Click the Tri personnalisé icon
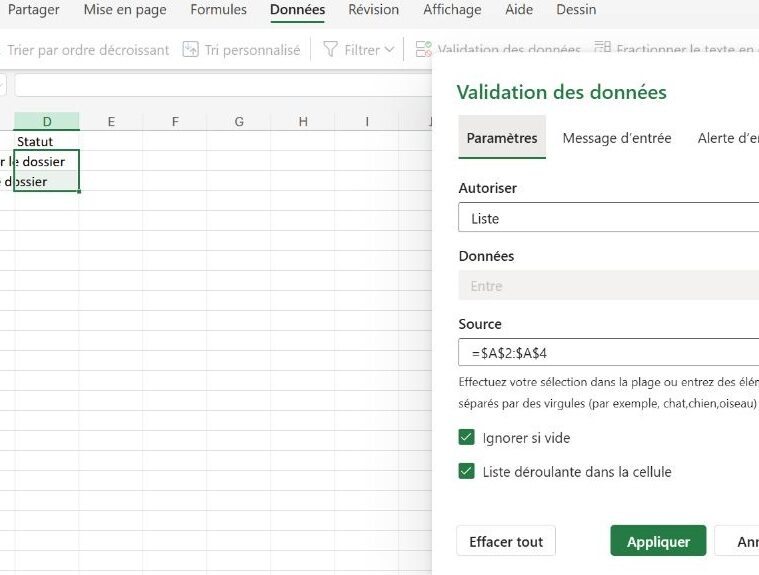 pyautogui.click(x=190, y=49)
